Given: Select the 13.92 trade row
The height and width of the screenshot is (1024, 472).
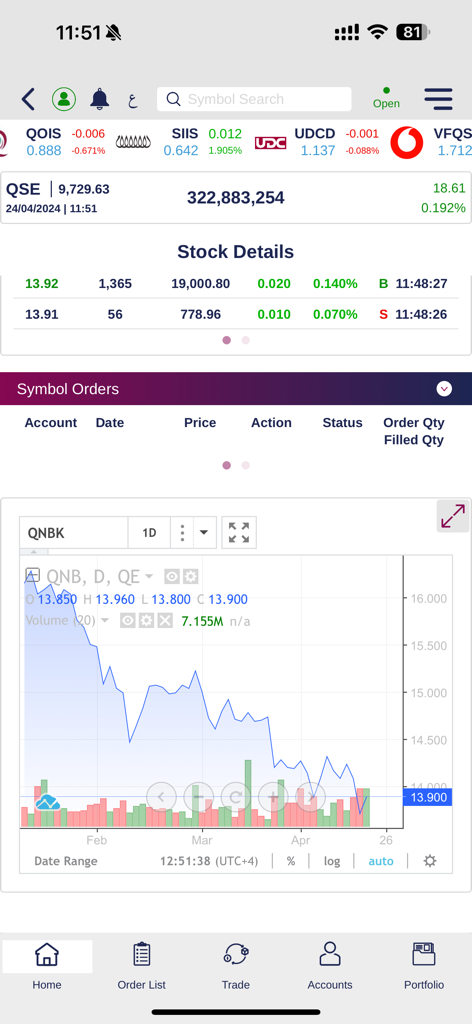Looking at the screenshot, I should pyautogui.click(x=236, y=284).
